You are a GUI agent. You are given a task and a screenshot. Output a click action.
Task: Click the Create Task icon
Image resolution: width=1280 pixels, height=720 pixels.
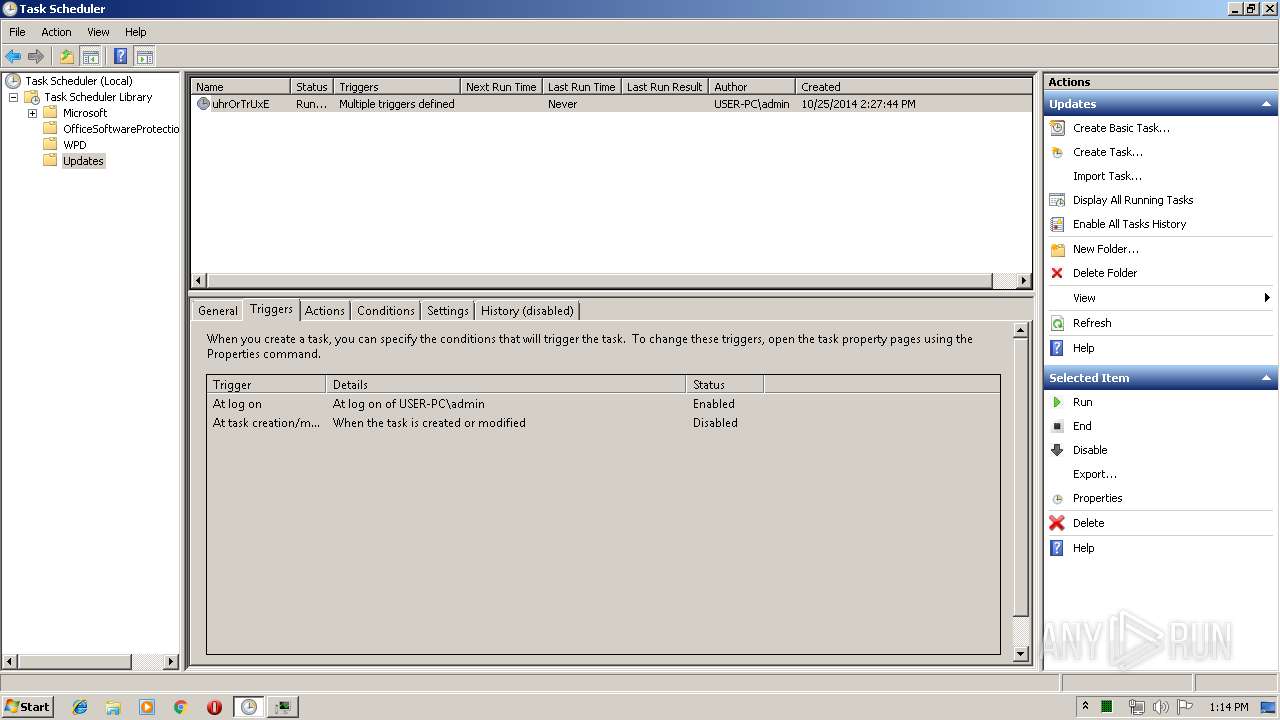(x=1057, y=152)
